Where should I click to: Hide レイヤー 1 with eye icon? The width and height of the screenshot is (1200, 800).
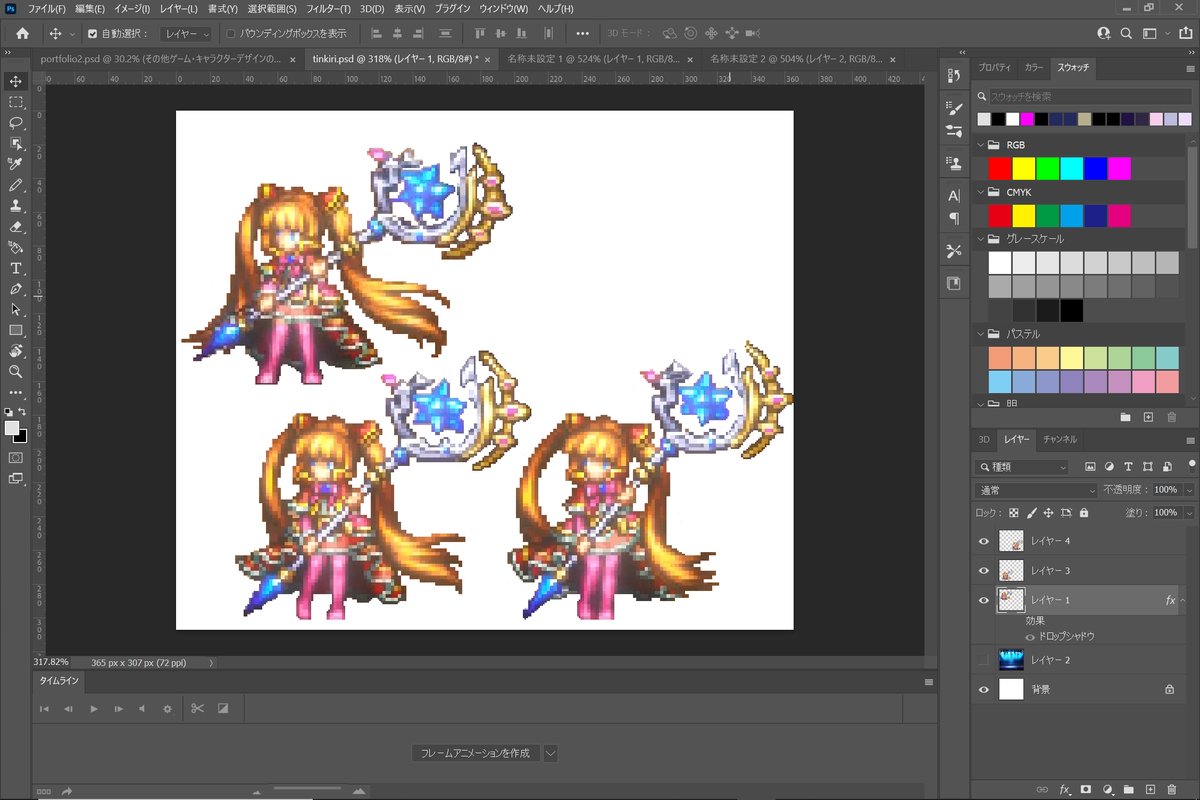[x=984, y=600]
